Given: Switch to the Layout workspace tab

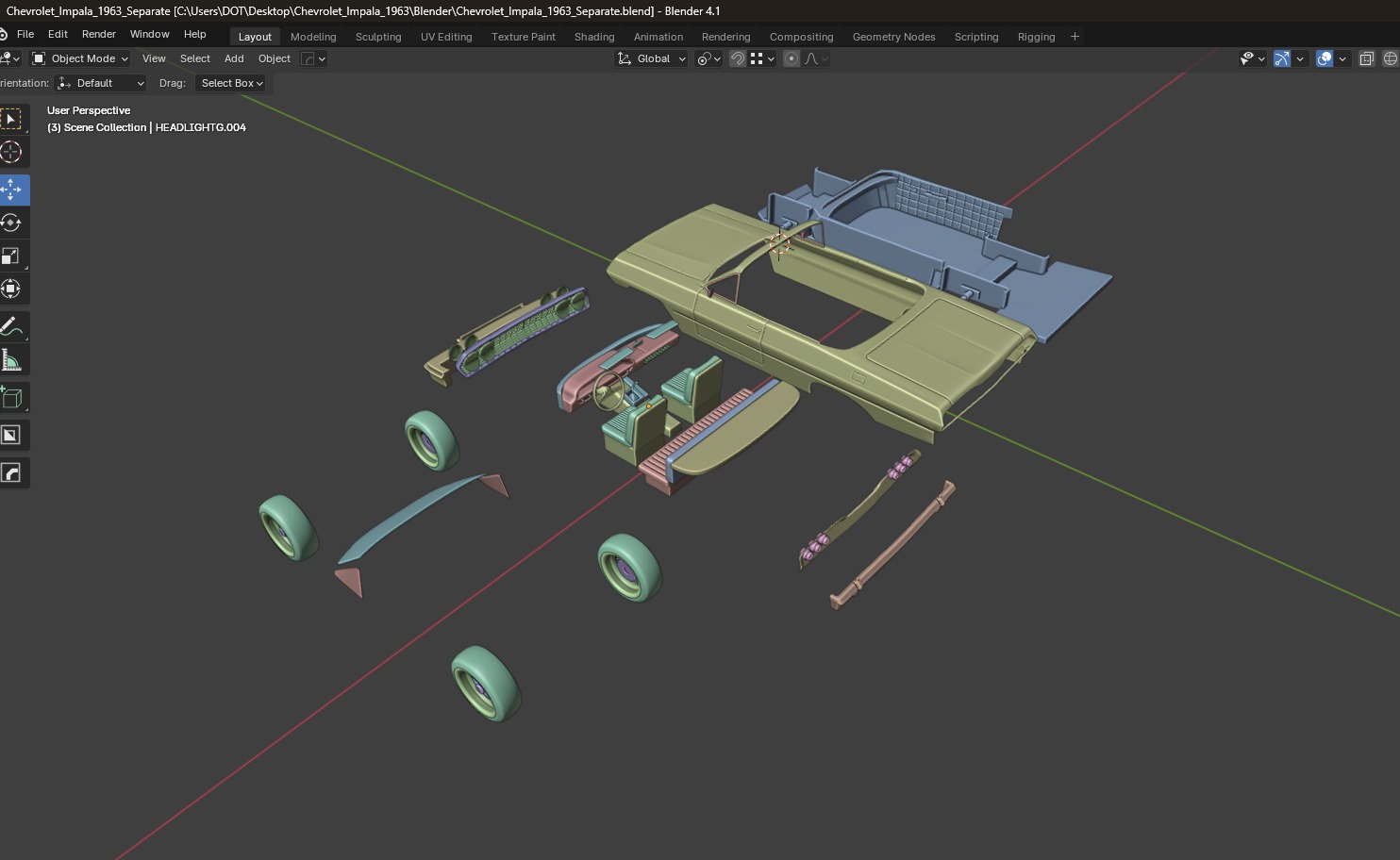Looking at the screenshot, I should click(255, 37).
